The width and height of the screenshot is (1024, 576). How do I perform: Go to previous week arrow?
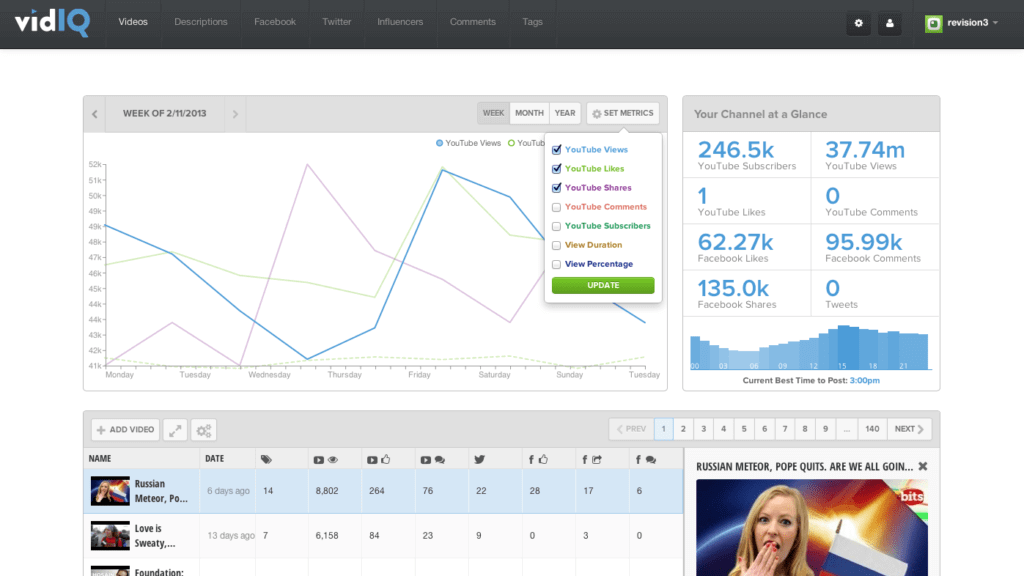coord(95,114)
